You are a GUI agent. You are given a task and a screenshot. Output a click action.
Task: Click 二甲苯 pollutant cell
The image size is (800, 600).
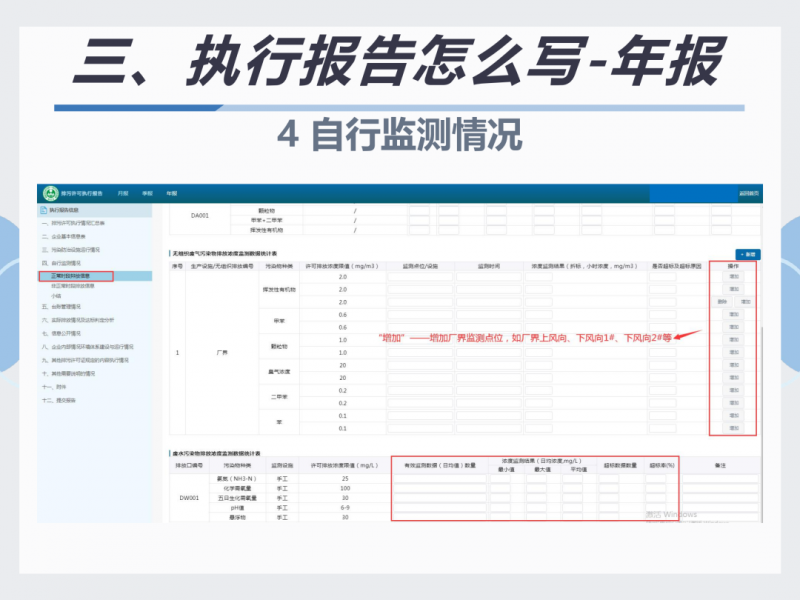[x=279, y=397]
